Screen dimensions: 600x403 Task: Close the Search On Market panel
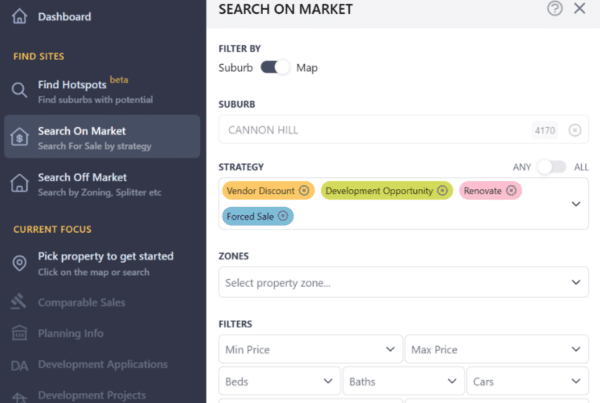[580, 9]
